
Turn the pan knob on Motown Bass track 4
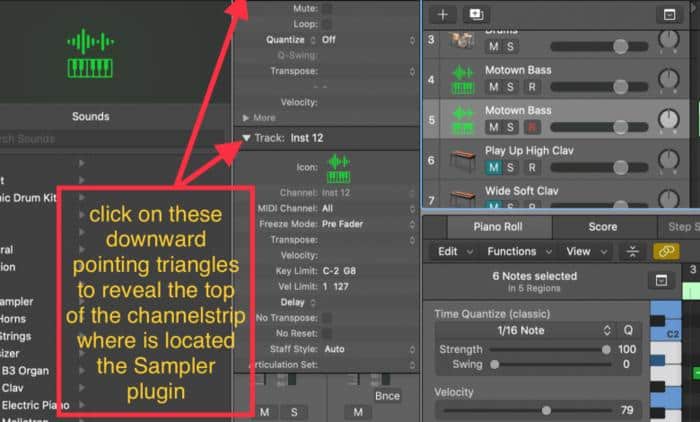pos(669,79)
